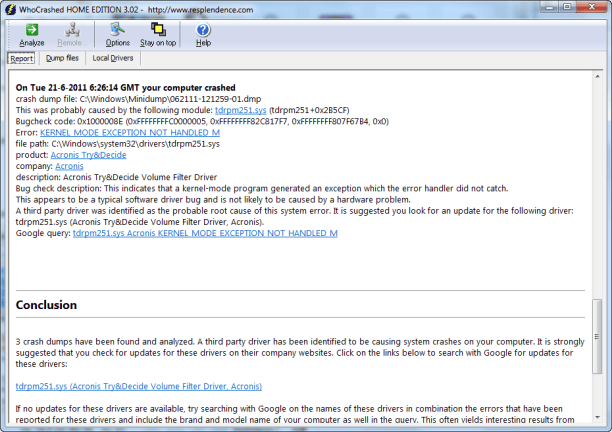Open the Acronis Try&Decide product link
Screen dimensions: 612x432
pos(89,155)
